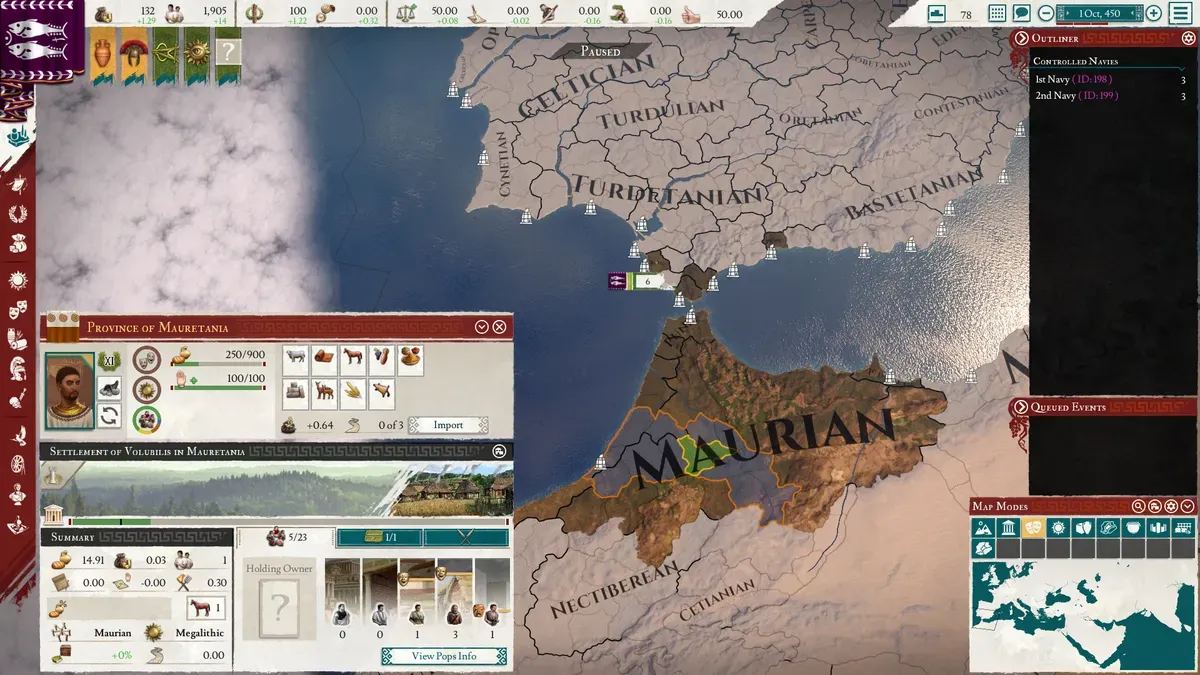Click the loyalty laurel XI badge
This screenshot has width=1200, height=675.
pyautogui.click(x=109, y=361)
